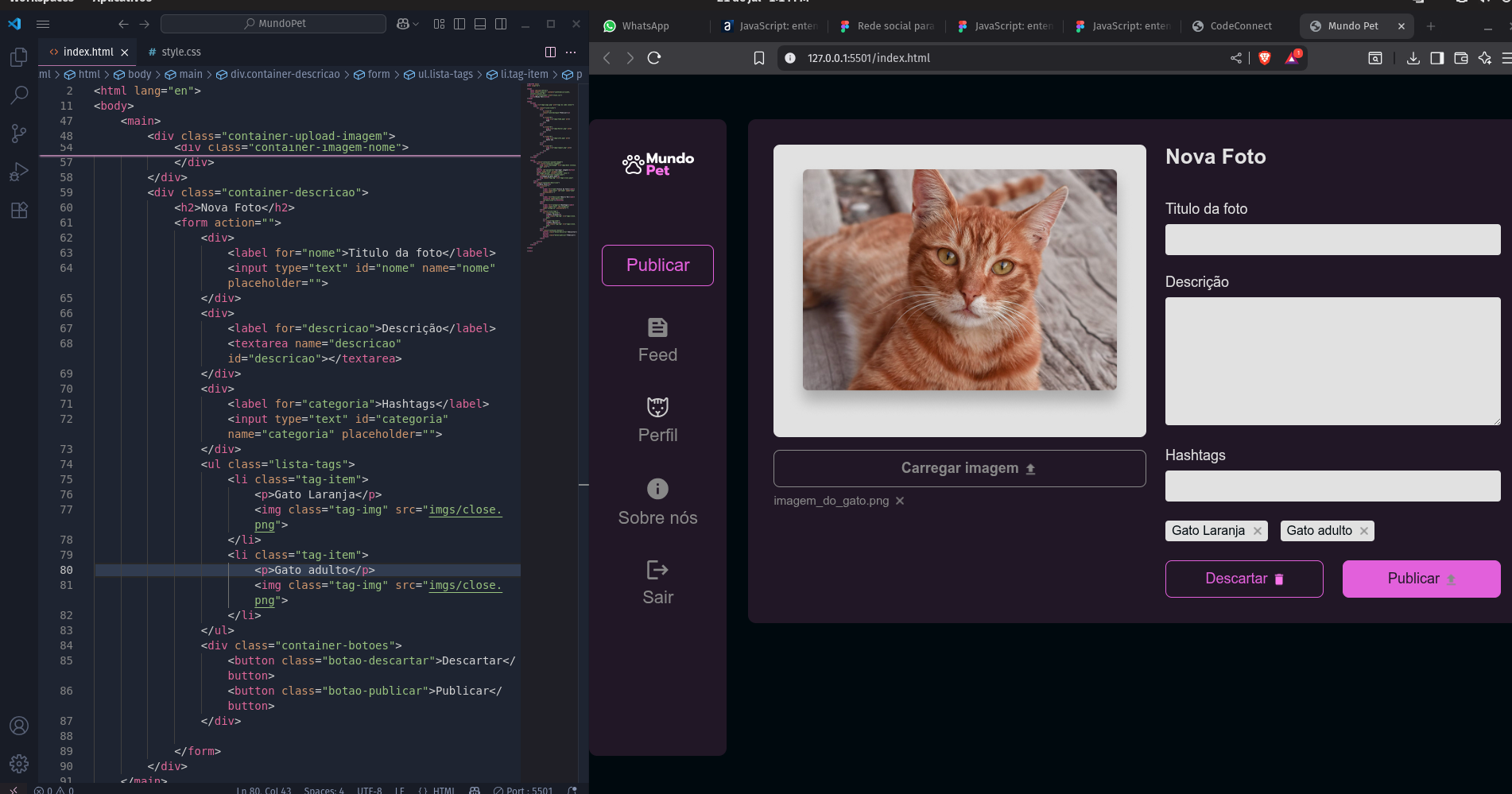Remove the Gato adulto tag
This screenshot has width=1512, height=794.
pyautogui.click(x=1364, y=531)
